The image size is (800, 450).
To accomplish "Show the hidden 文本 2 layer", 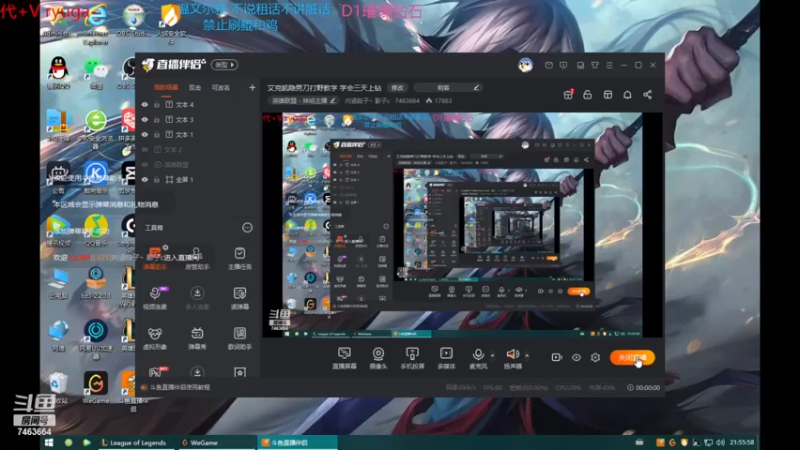I will [145, 149].
